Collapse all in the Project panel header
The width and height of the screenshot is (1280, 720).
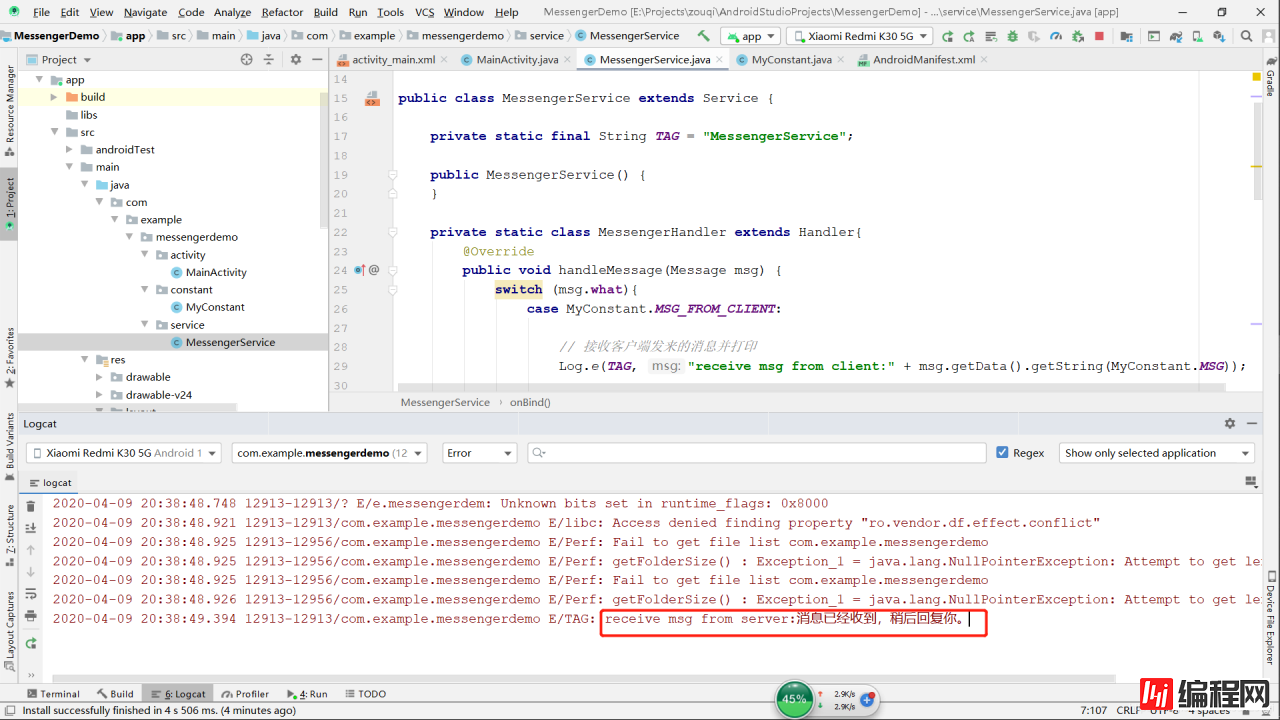pyautogui.click(x=270, y=59)
